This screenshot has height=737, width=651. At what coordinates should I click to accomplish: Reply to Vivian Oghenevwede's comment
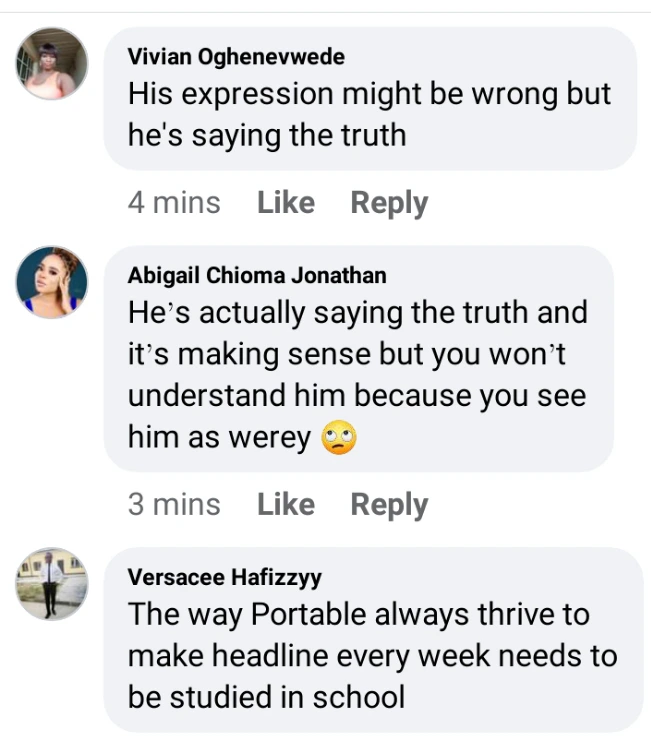pyautogui.click(x=389, y=202)
